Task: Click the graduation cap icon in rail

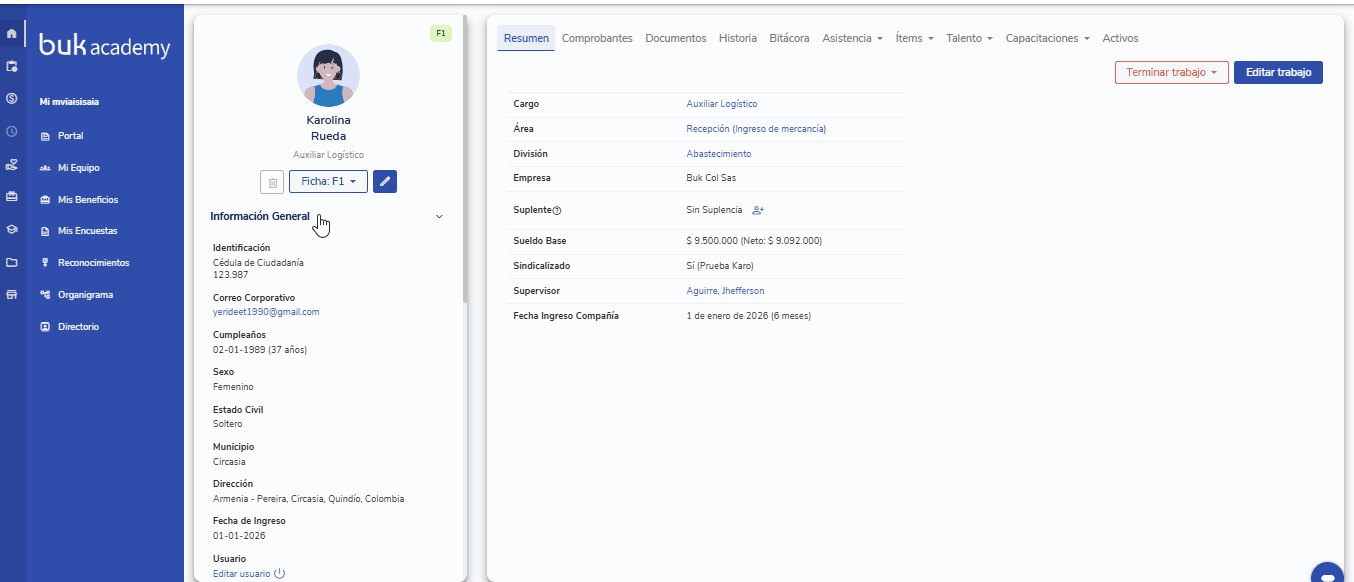Action: coord(12,229)
